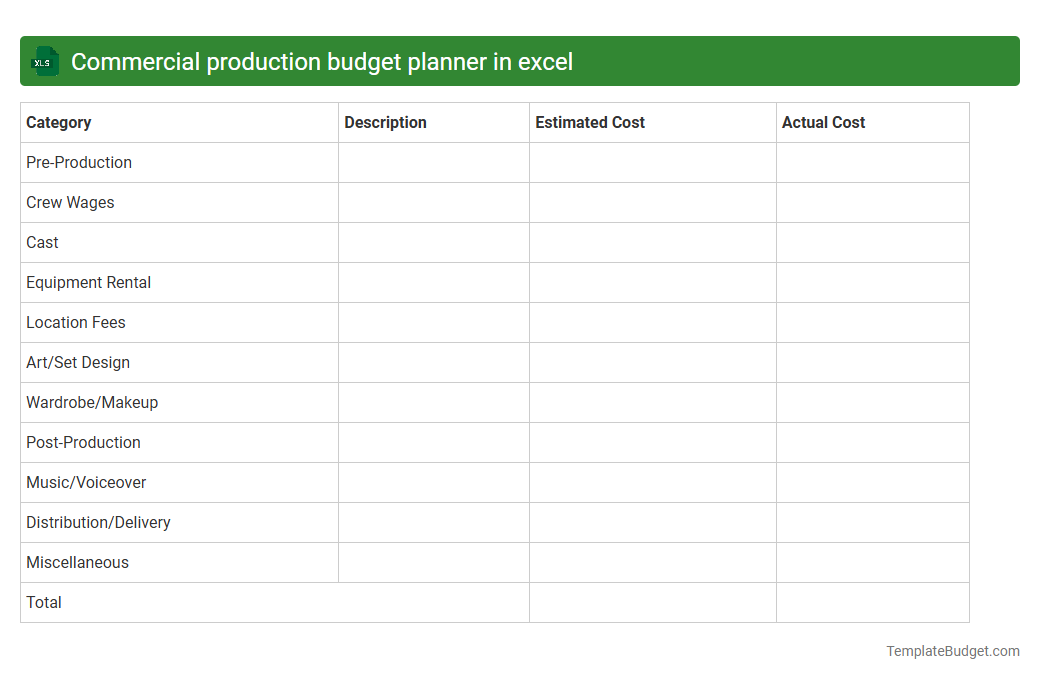
Task: Click the Actual Cost column header
Action: click(x=824, y=122)
